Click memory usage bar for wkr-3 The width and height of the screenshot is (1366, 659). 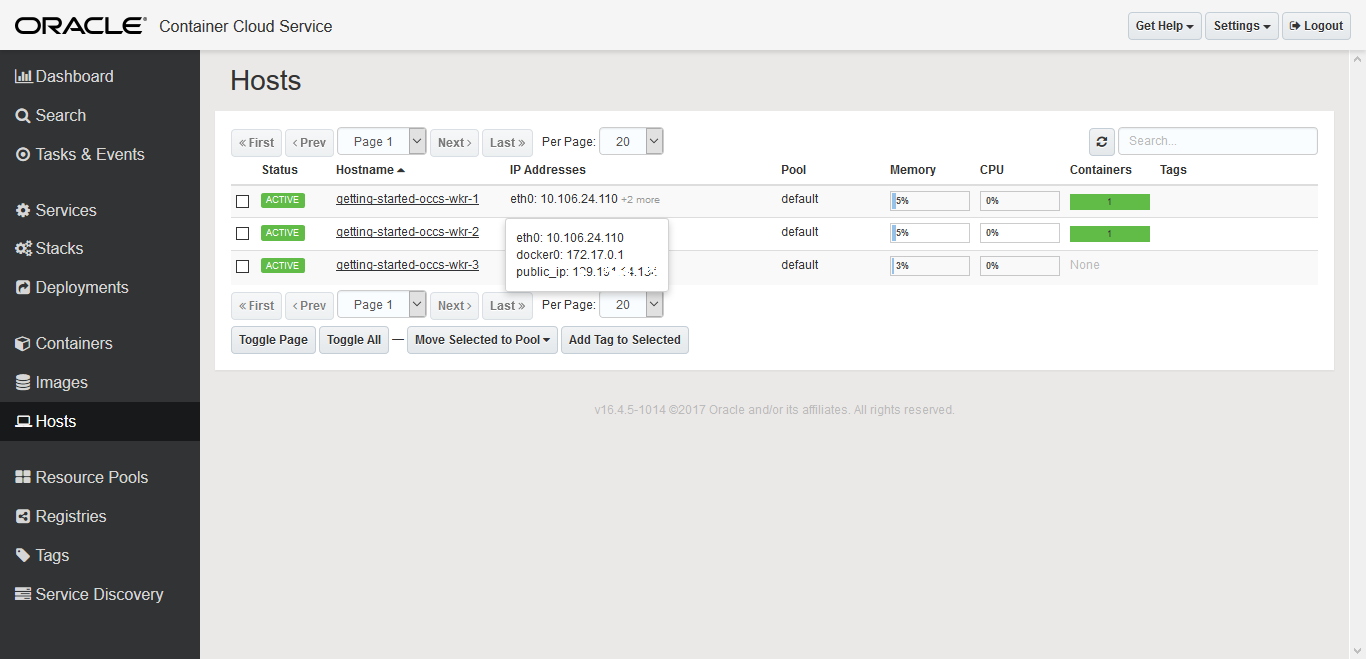pyautogui.click(x=930, y=266)
